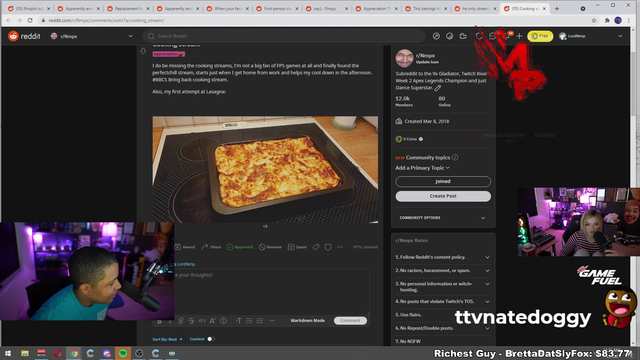Open File Explorer from the taskbar
Image resolution: width=640 pixels, height=360 pixels.
pyautogui.click(x=25, y=353)
